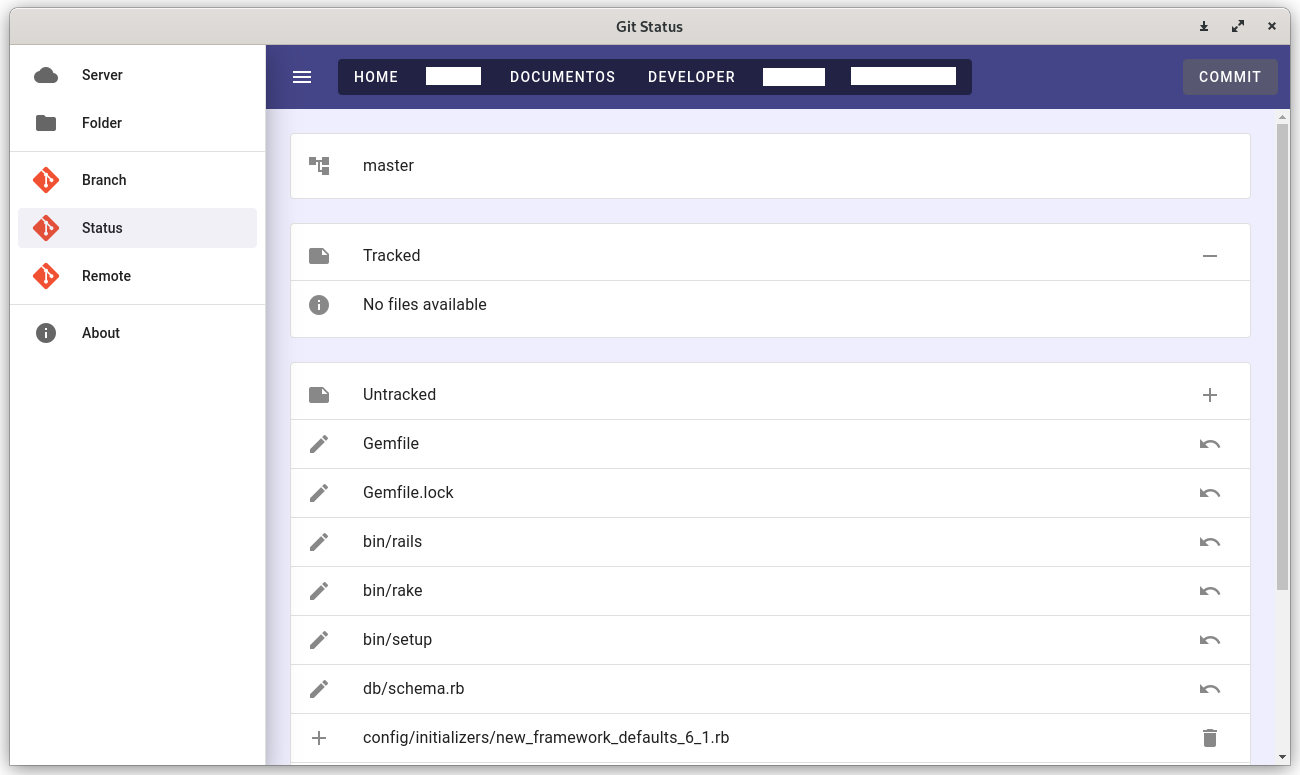Open the Server section via cloud icon
Screen dimensions: 1300x775
[x=46, y=74]
